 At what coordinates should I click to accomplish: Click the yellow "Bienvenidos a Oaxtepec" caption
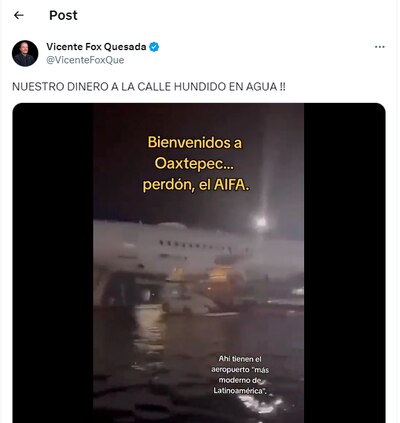[x=195, y=153]
